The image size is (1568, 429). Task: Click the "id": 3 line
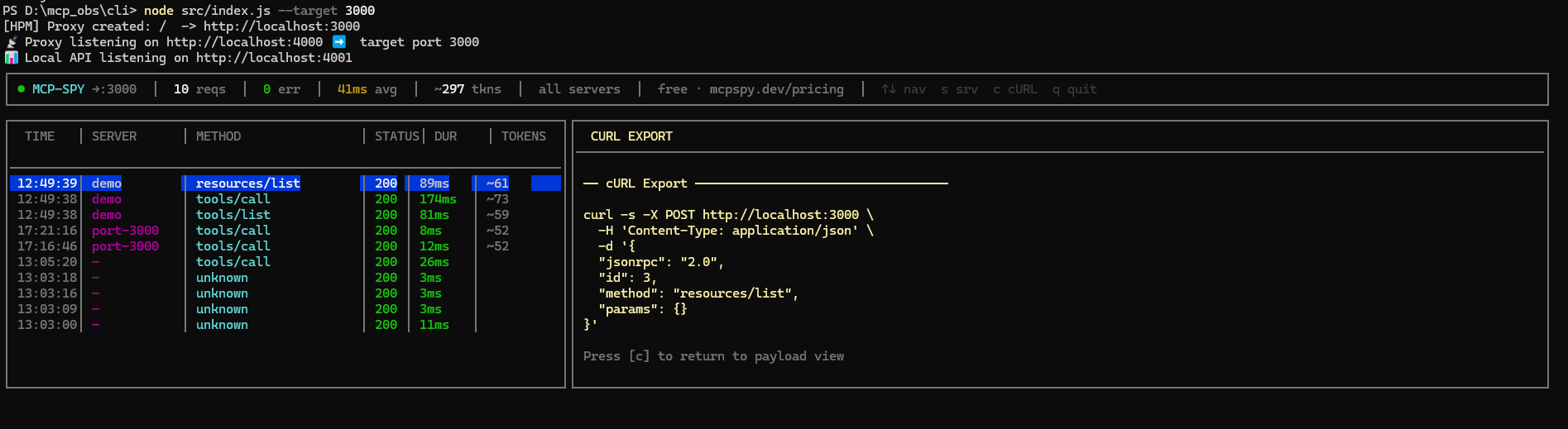627,278
